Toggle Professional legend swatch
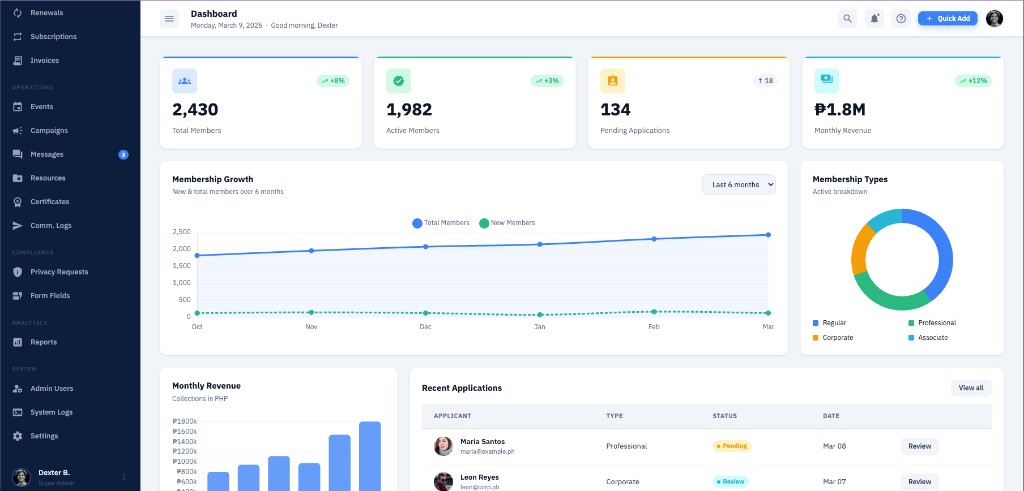 coord(911,323)
